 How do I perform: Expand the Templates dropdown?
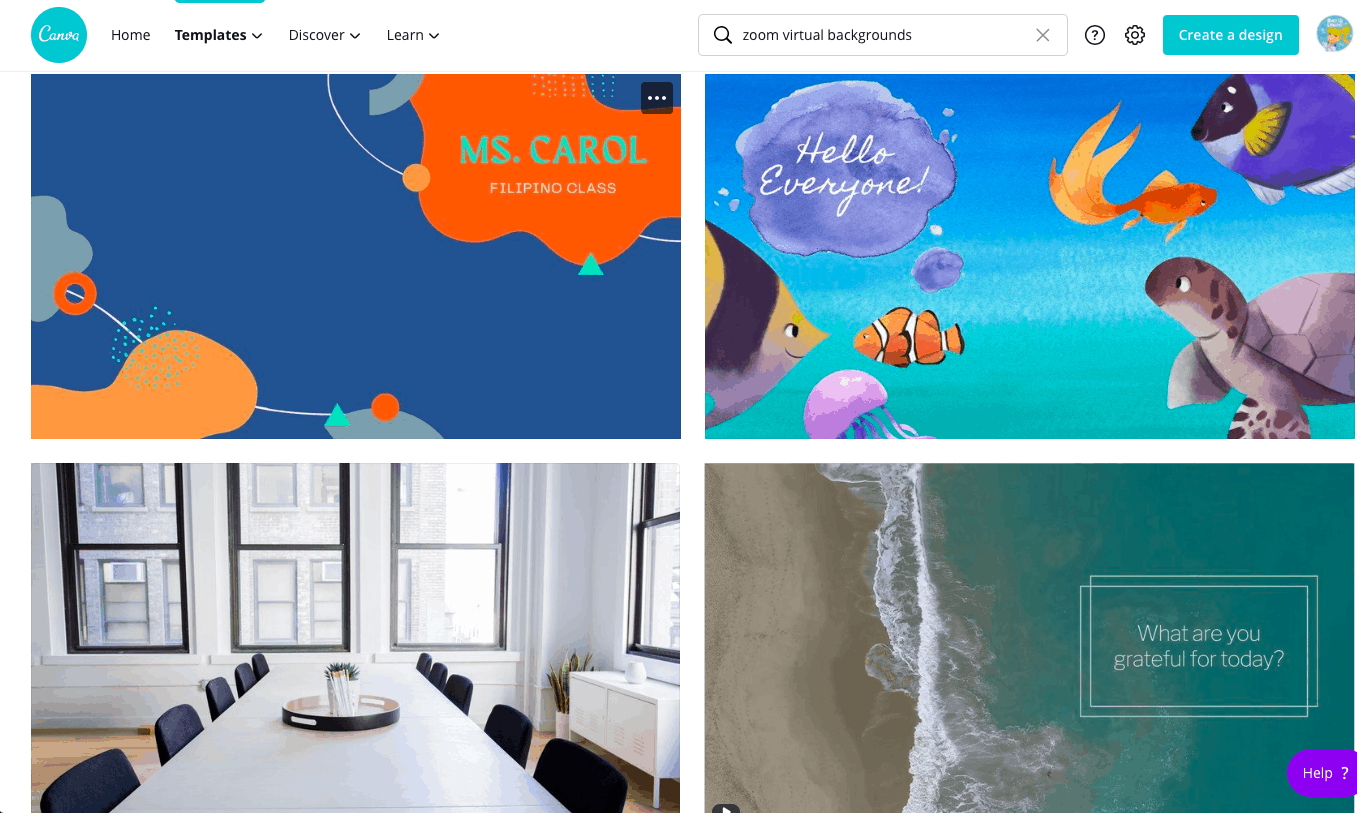pyautogui.click(x=218, y=35)
